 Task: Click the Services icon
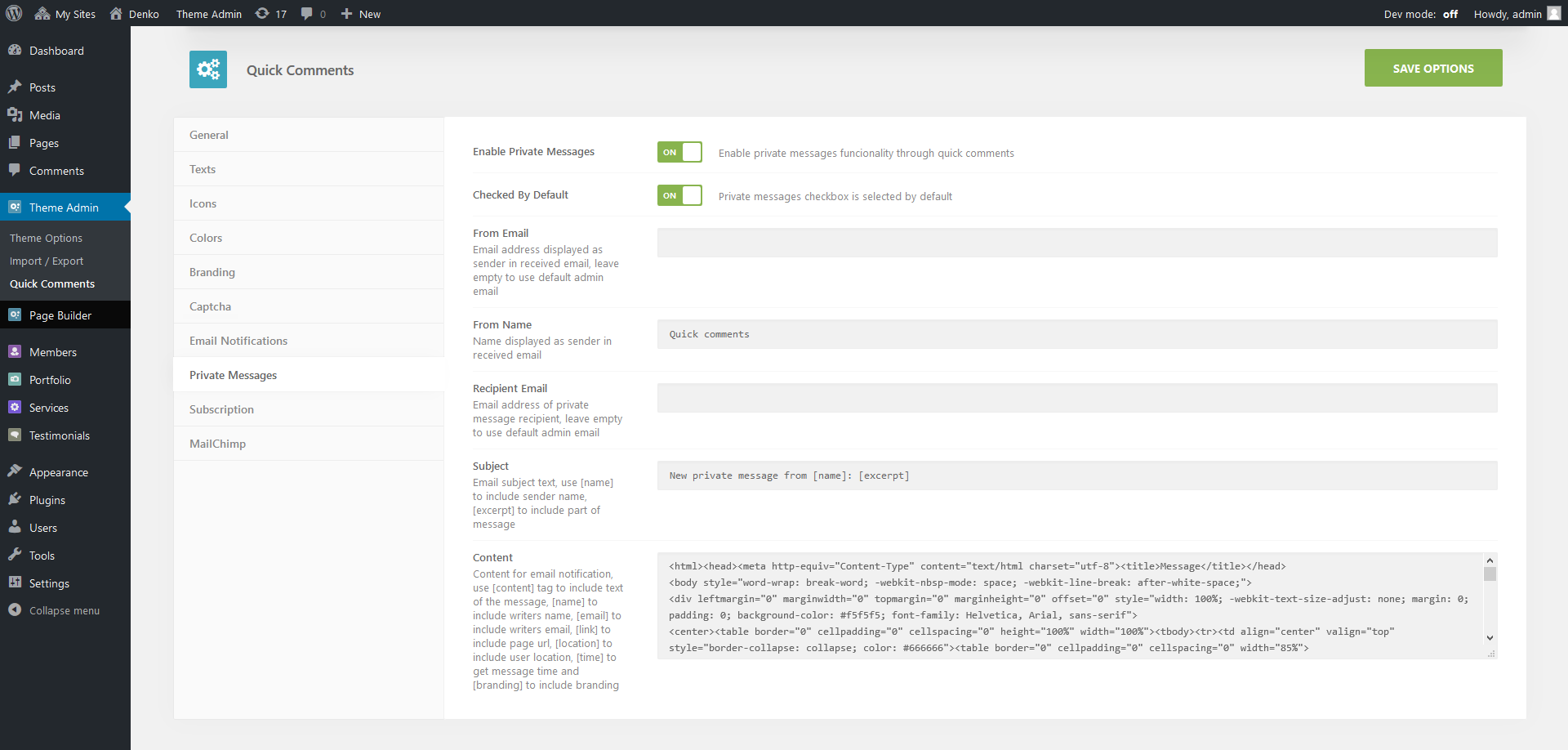point(15,407)
